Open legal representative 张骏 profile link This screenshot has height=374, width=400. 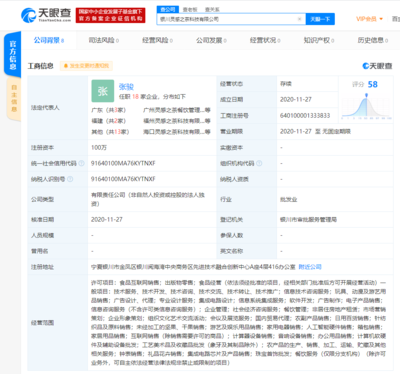[126, 87]
